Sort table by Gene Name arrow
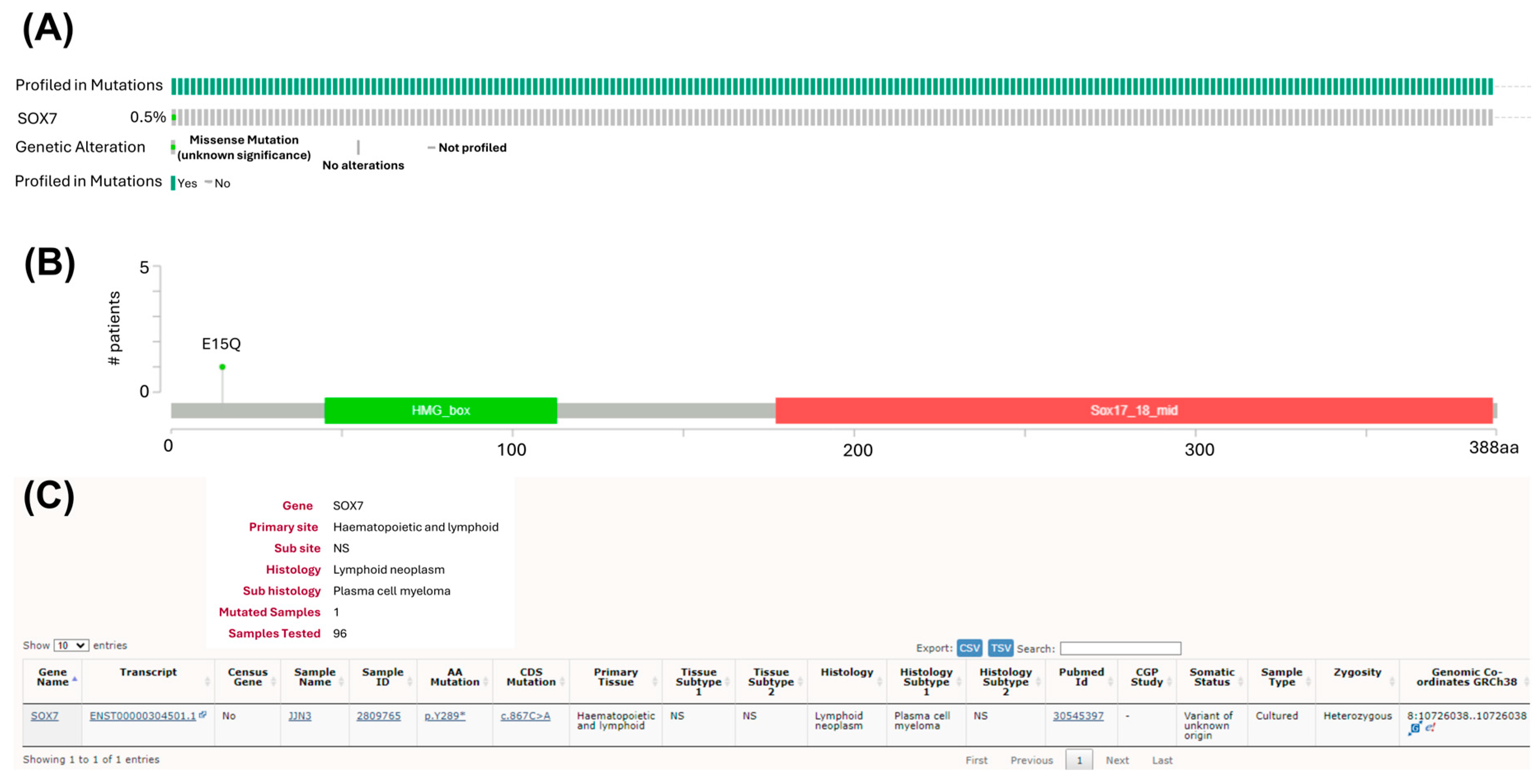The width and height of the screenshot is (1540, 784). pyautogui.click(x=75, y=679)
